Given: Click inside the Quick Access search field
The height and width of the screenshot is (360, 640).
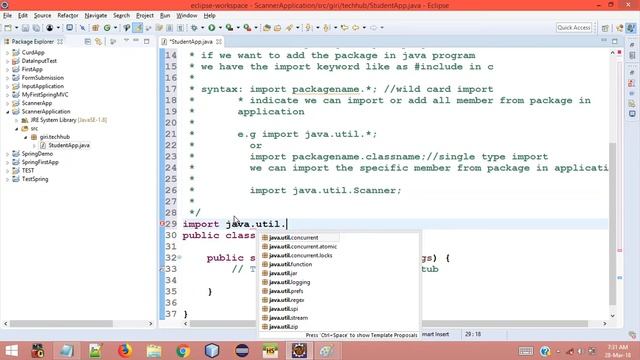Looking at the screenshot, I should click(x=574, y=27).
